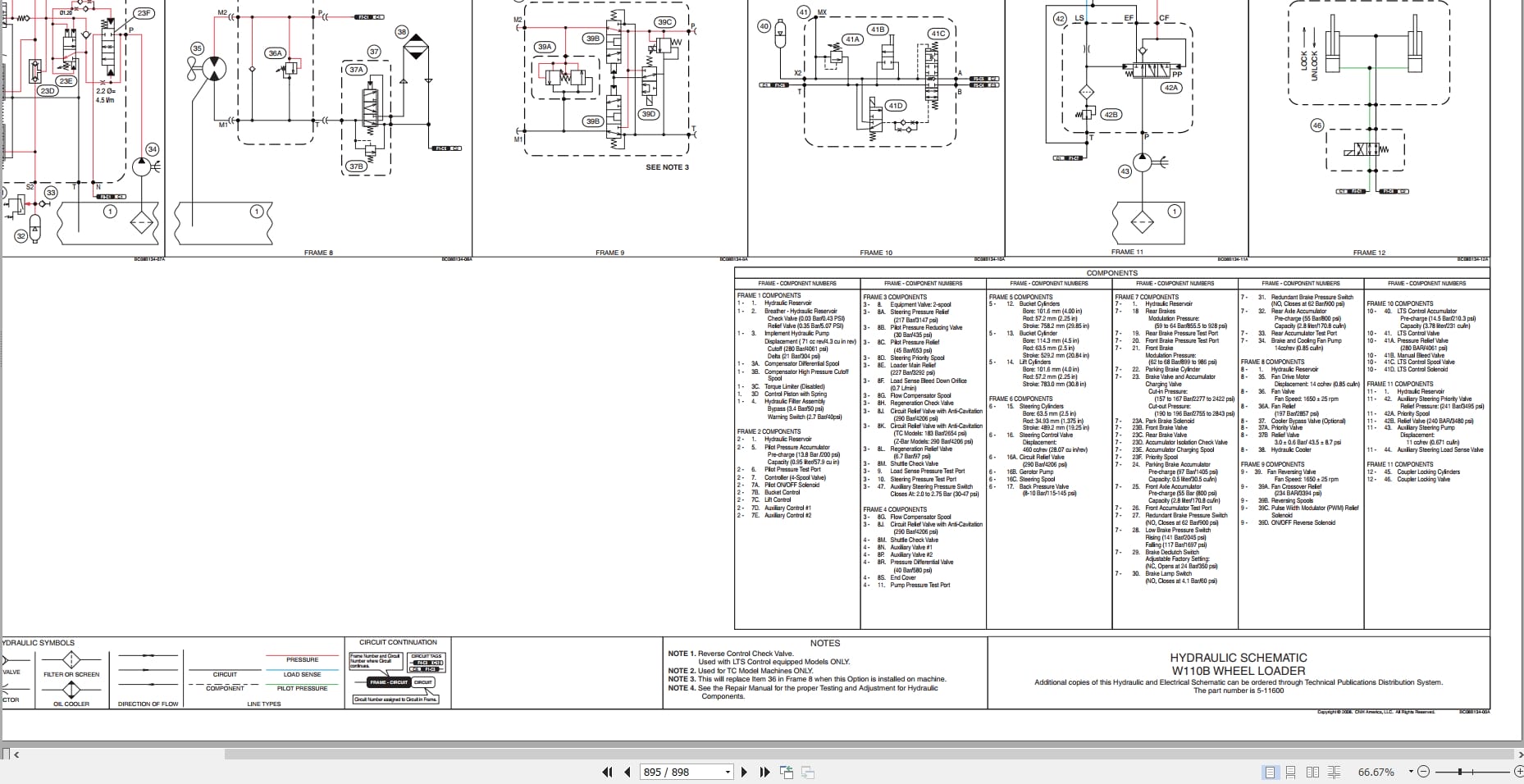Open the page number dropdown
This screenshot has width=1524, height=784.
pyautogui.click(x=727, y=772)
